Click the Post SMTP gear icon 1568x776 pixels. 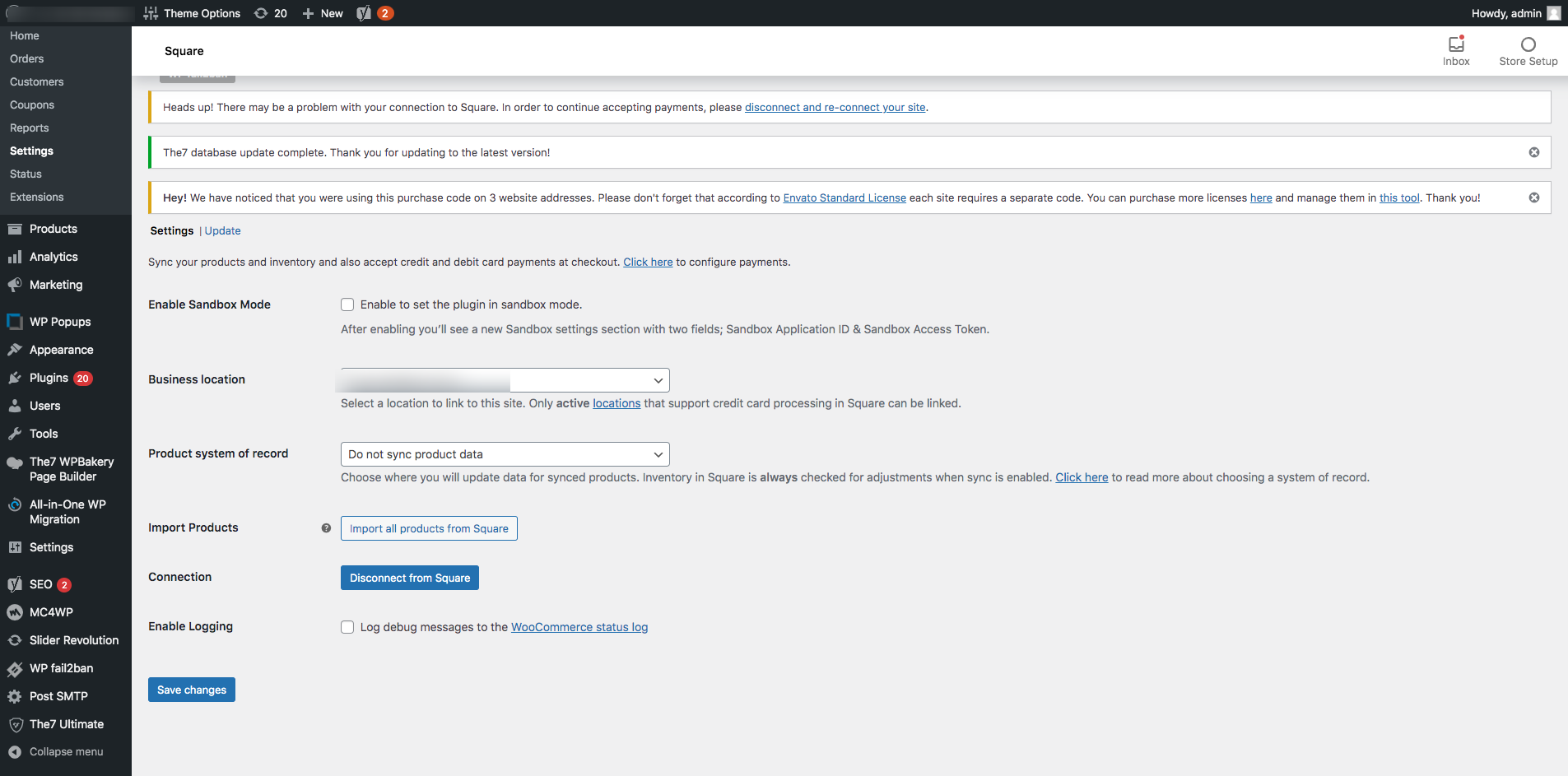point(15,696)
